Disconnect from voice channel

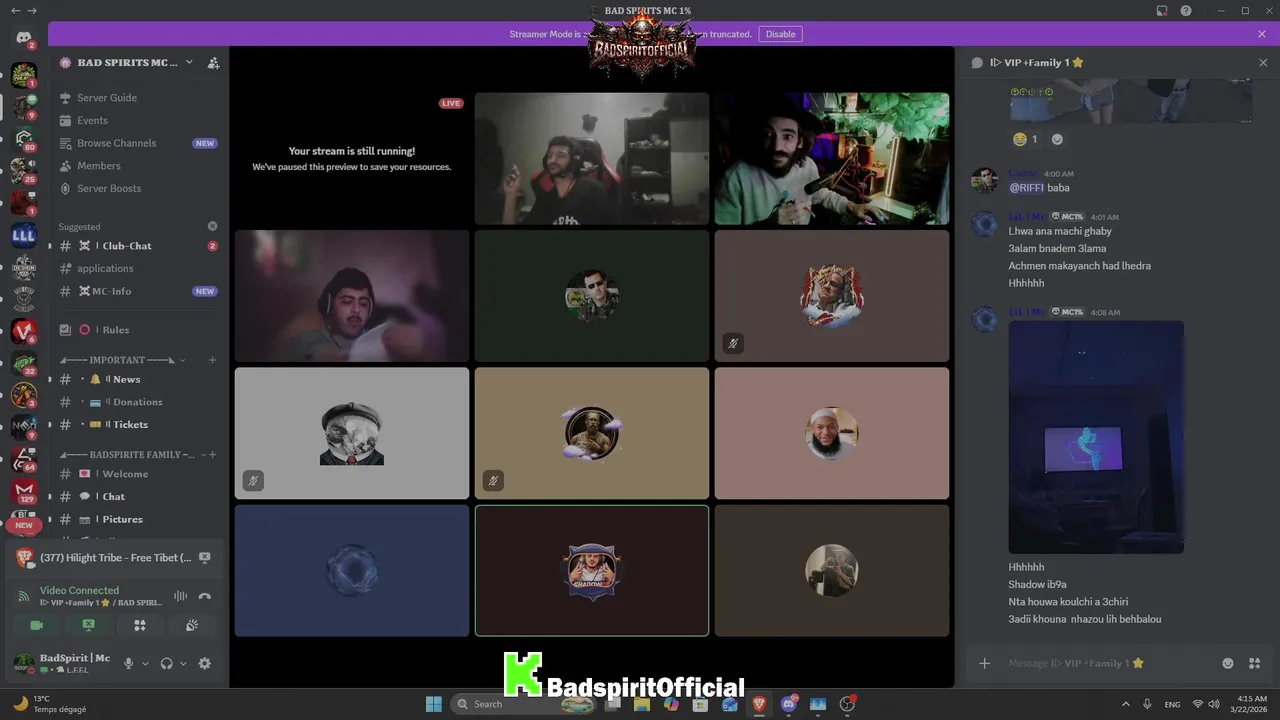tap(205, 596)
